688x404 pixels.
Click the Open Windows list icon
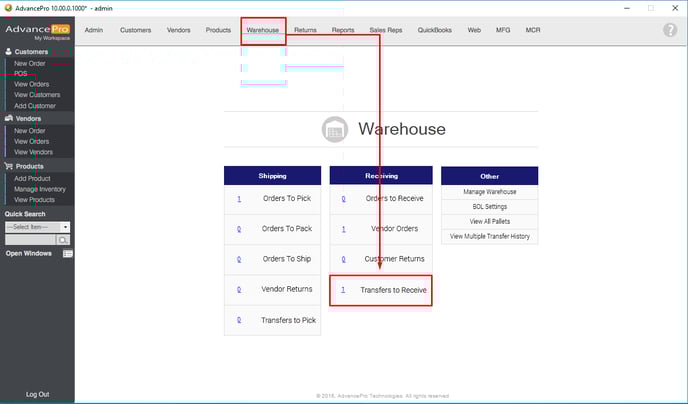pos(68,254)
